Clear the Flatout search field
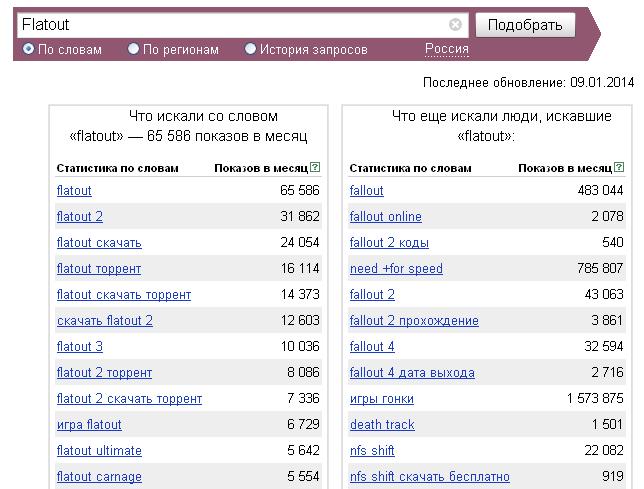 (x=455, y=25)
